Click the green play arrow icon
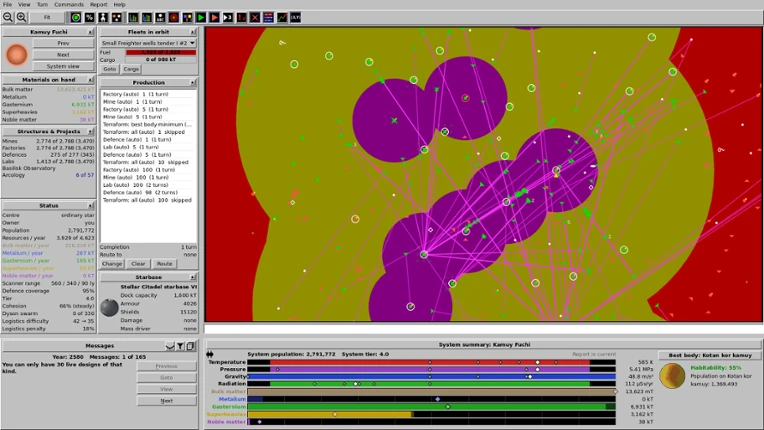The height and width of the screenshot is (430, 764). [200, 18]
